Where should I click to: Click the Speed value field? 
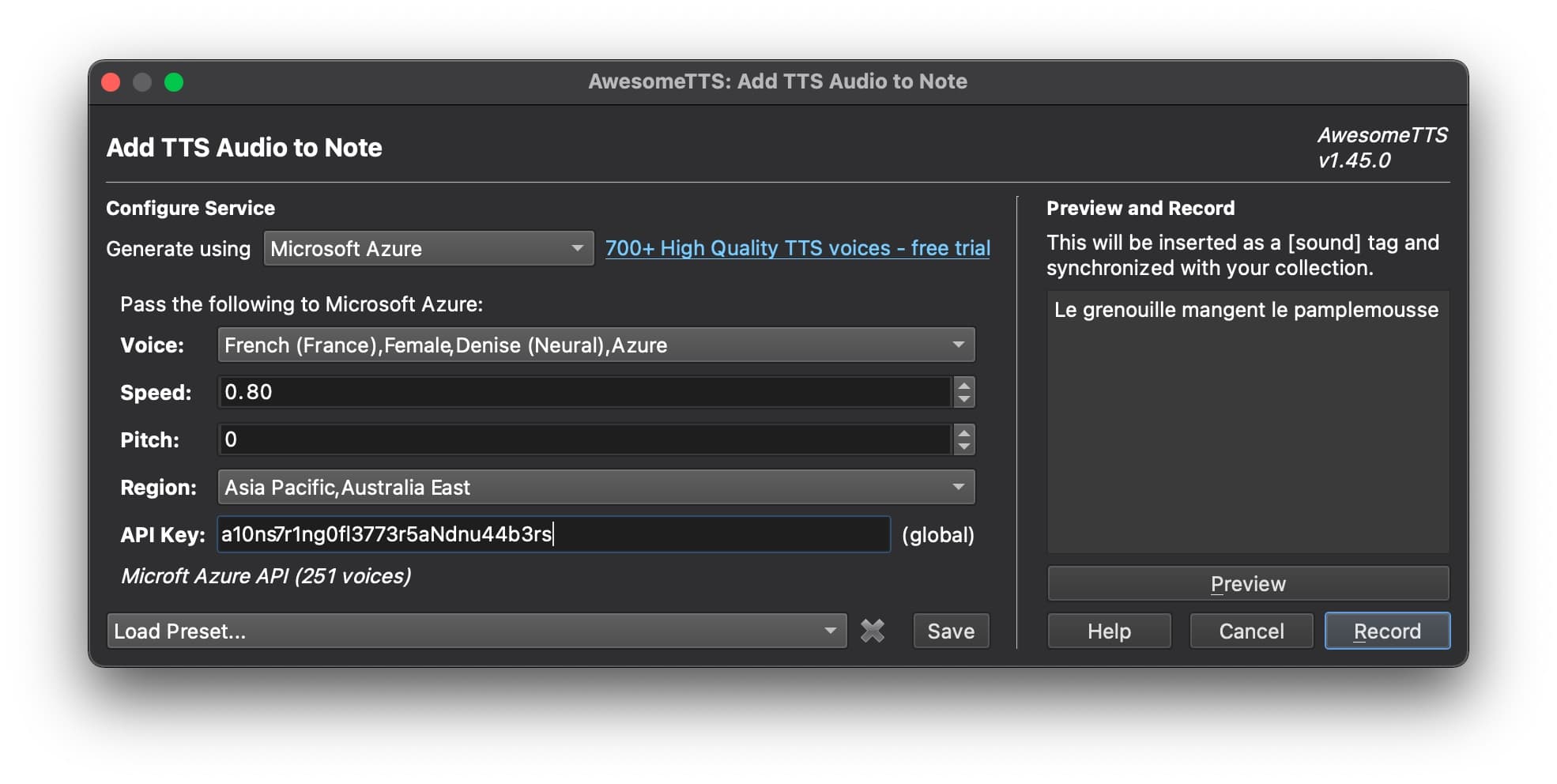[x=584, y=392]
